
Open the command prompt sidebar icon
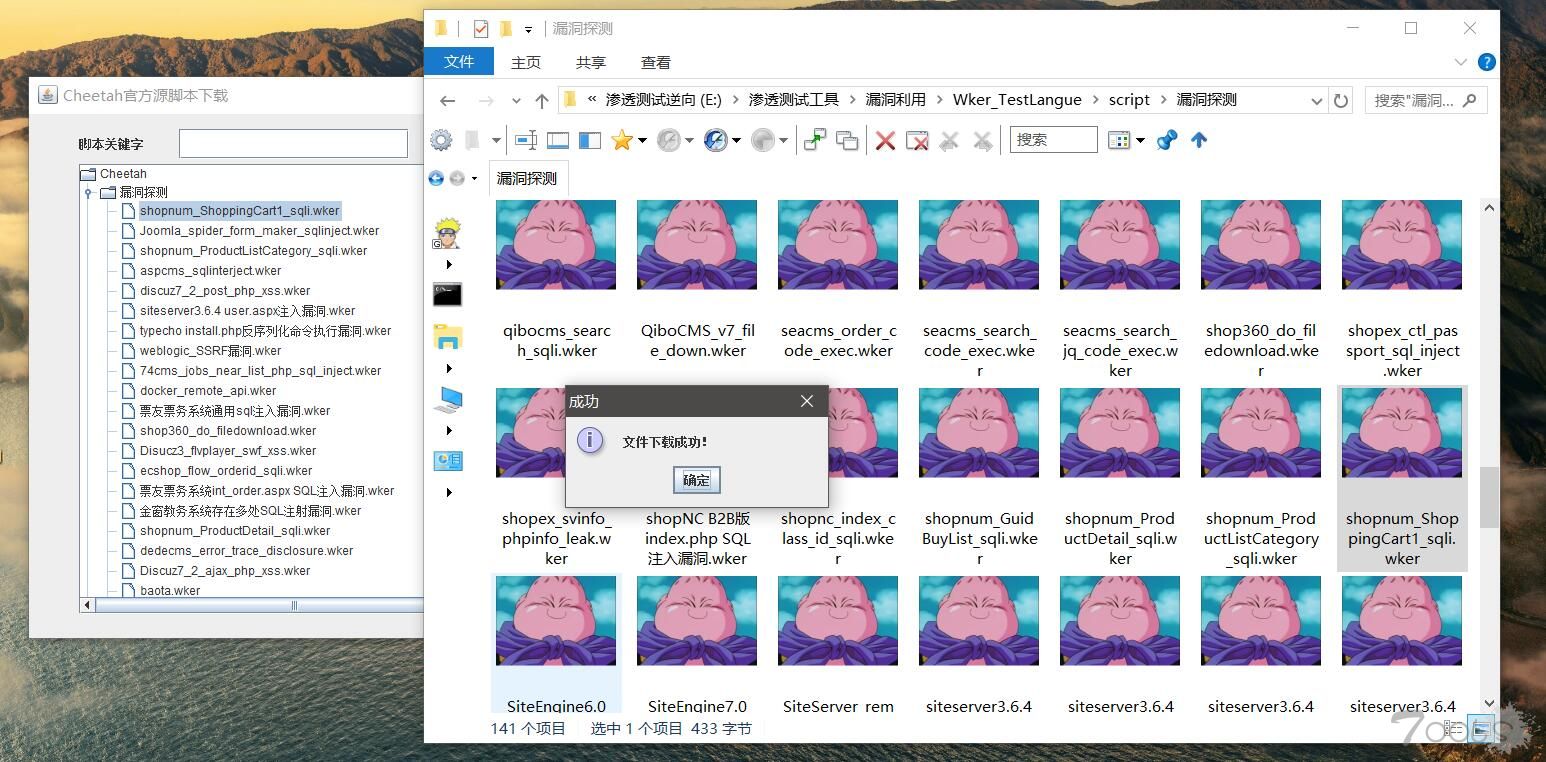point(447,294)
